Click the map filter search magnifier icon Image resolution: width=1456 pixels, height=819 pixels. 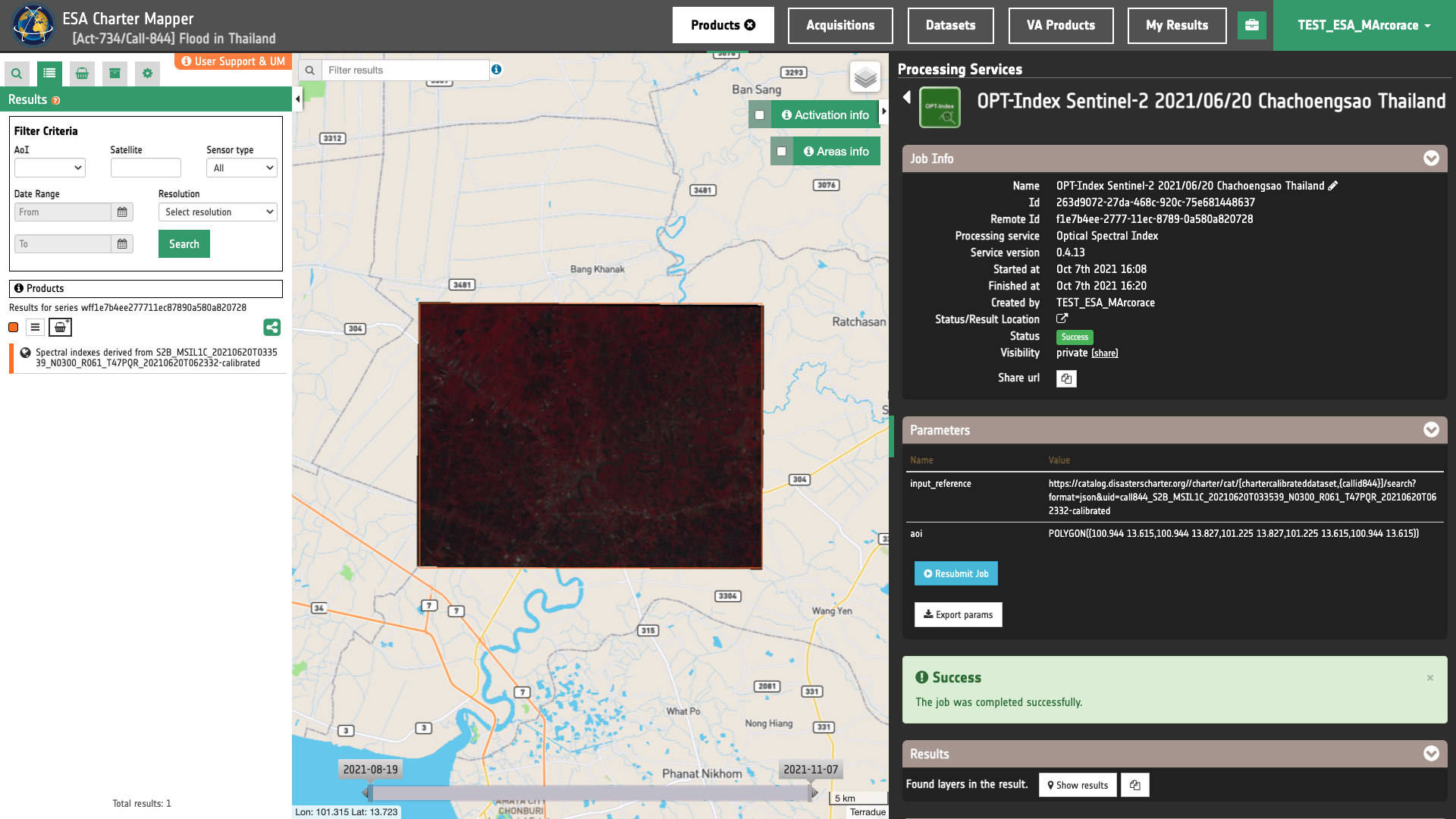coord(310,71)
